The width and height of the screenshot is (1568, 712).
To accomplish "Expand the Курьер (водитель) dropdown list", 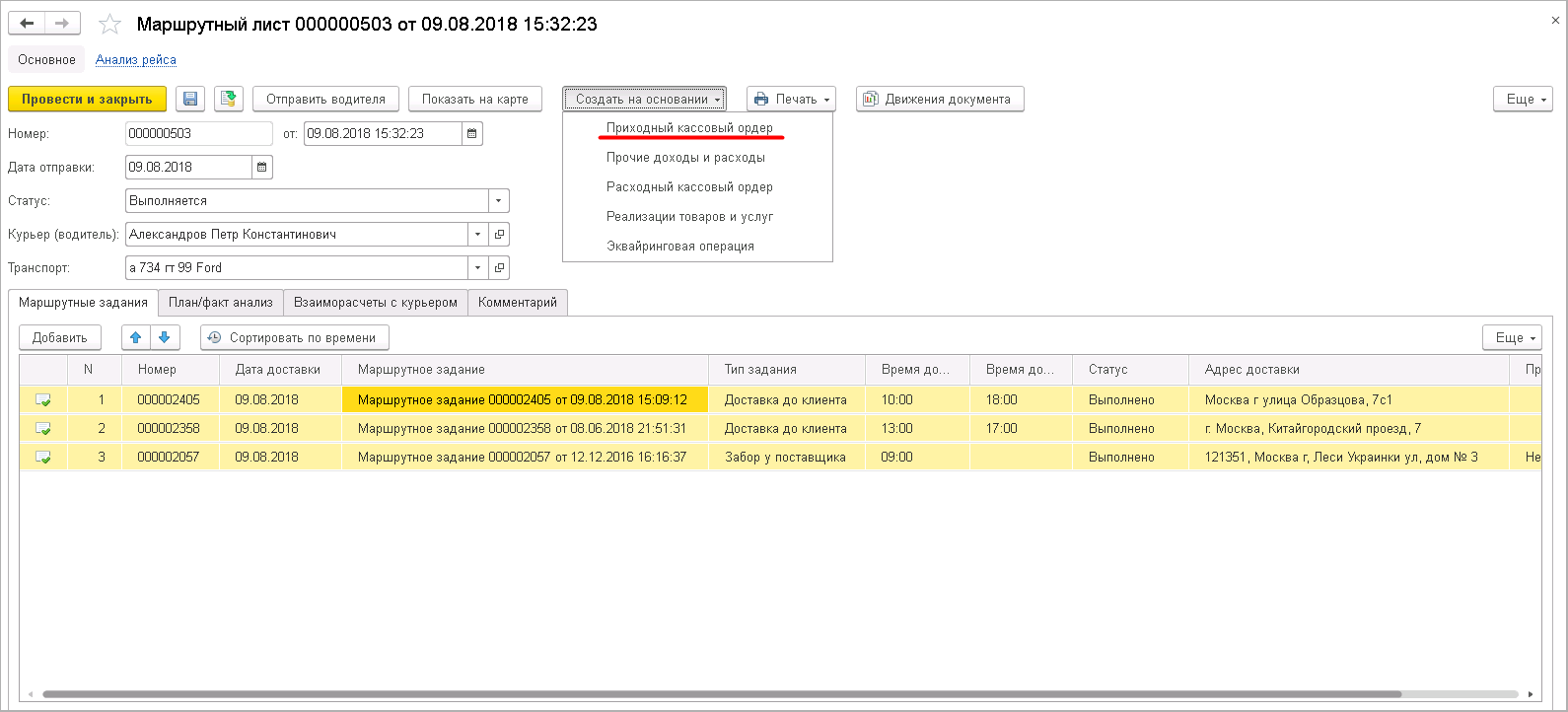I will (478, 235).
